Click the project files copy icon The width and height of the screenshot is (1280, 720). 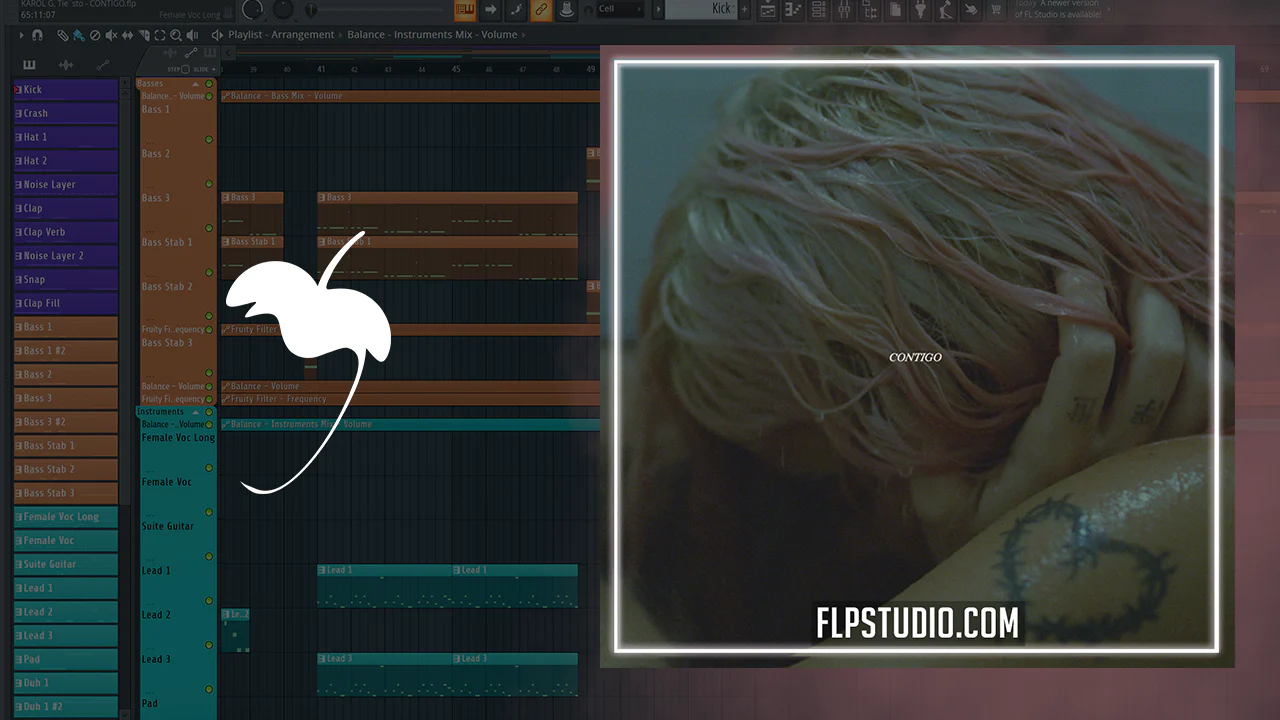coord(894,10)
